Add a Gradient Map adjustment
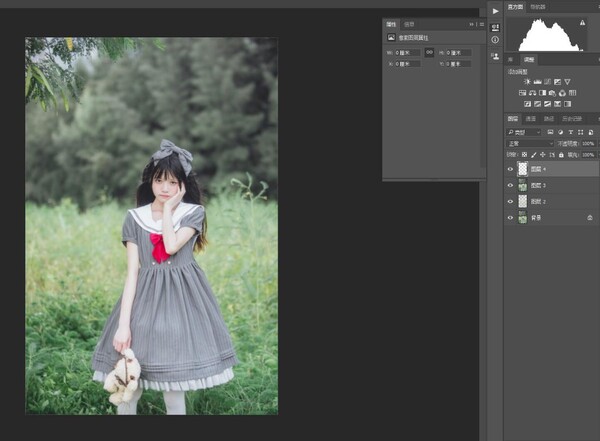 point(567,104)
